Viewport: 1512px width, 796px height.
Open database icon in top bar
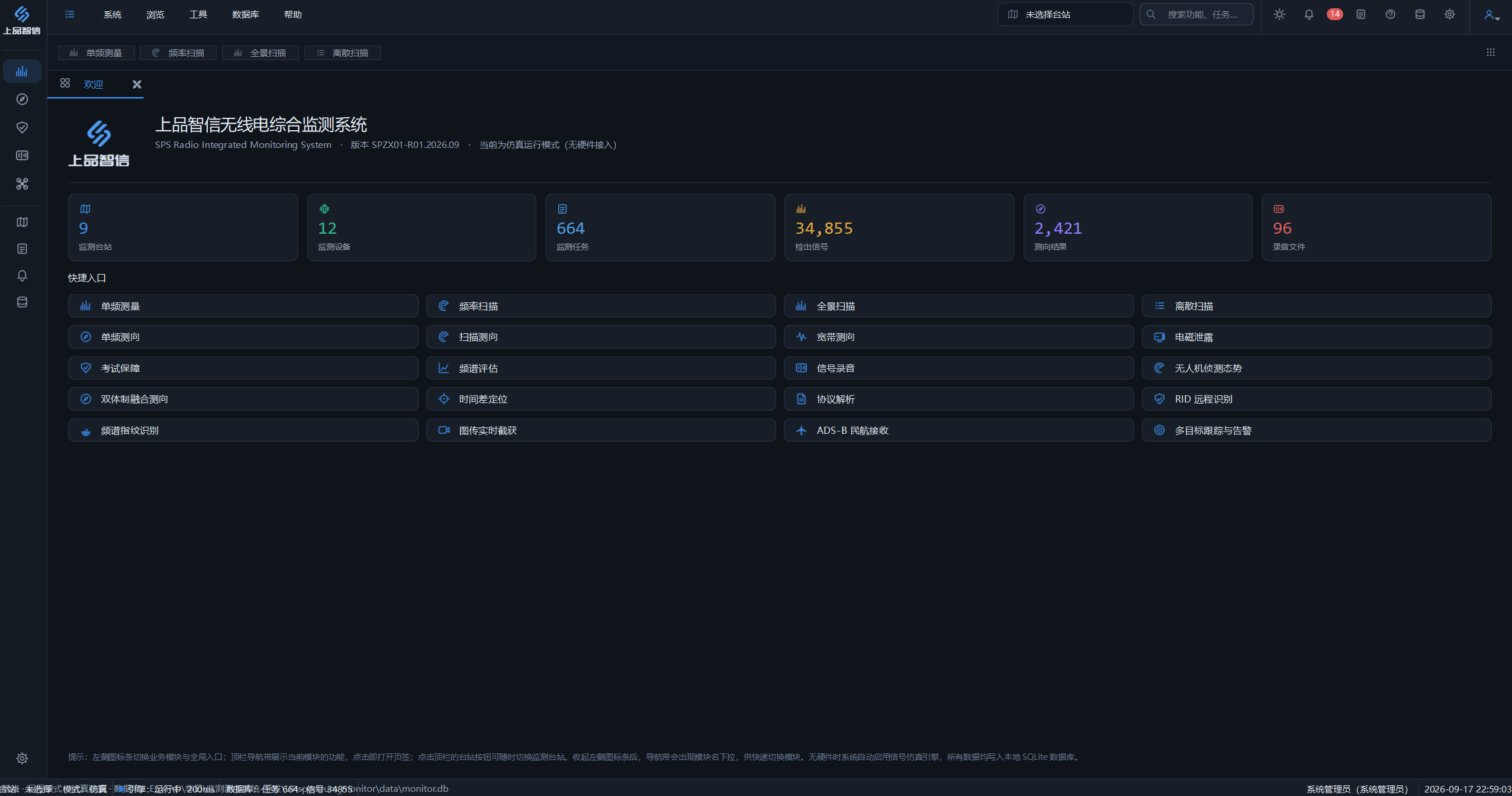pos(1420,14)
